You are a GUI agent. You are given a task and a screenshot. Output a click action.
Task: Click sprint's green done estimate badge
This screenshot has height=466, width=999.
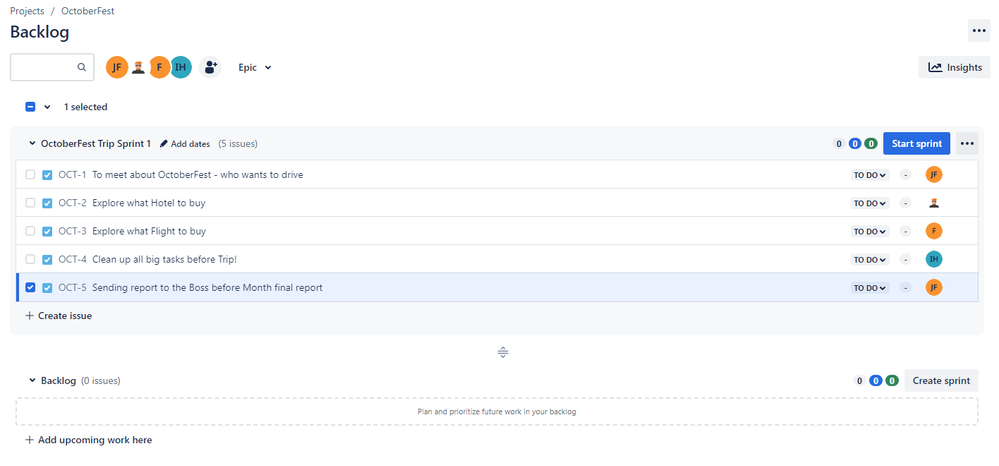tap(871, 143)
